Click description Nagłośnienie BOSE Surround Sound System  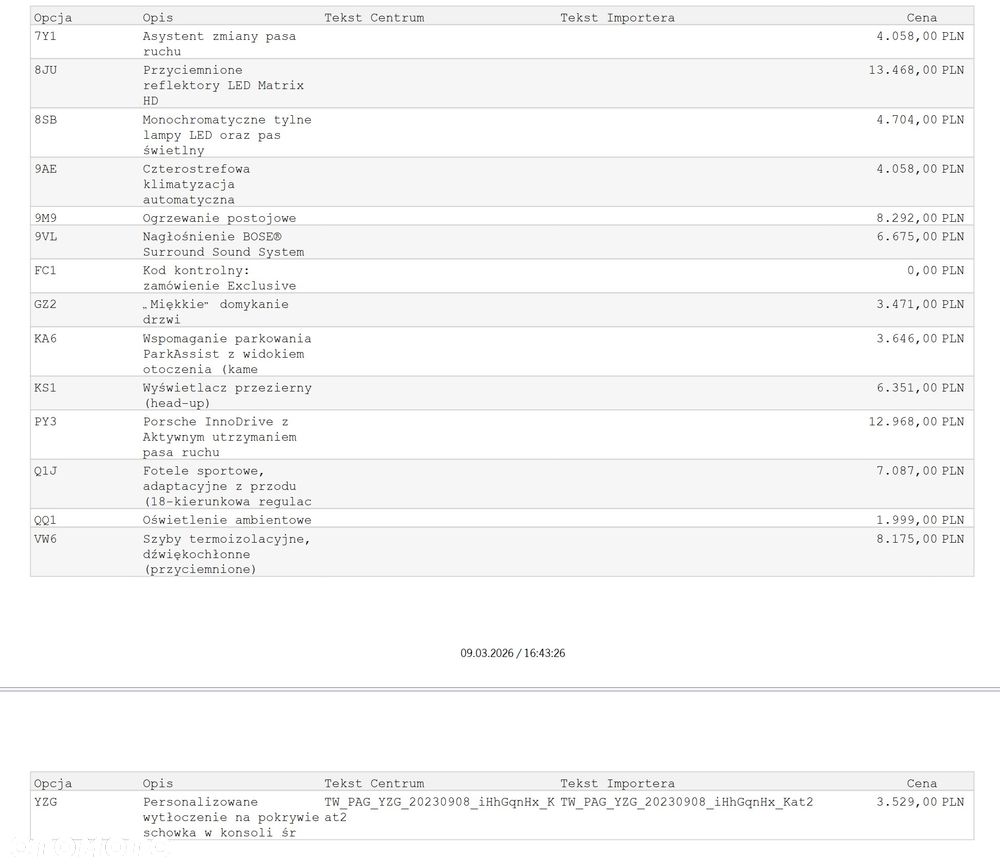click(x=223, y=244)
